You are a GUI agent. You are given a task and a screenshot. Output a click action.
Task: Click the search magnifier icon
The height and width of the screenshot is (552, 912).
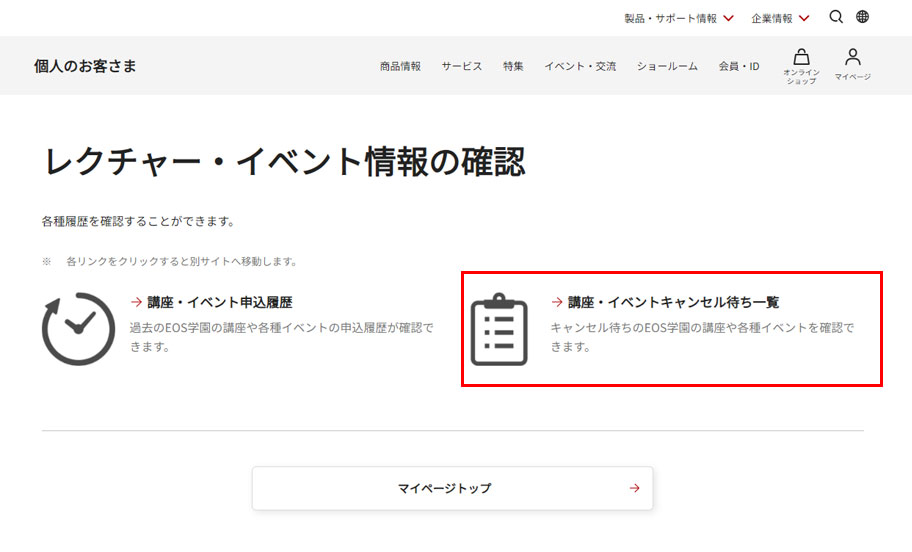click(x=836, y=17)
